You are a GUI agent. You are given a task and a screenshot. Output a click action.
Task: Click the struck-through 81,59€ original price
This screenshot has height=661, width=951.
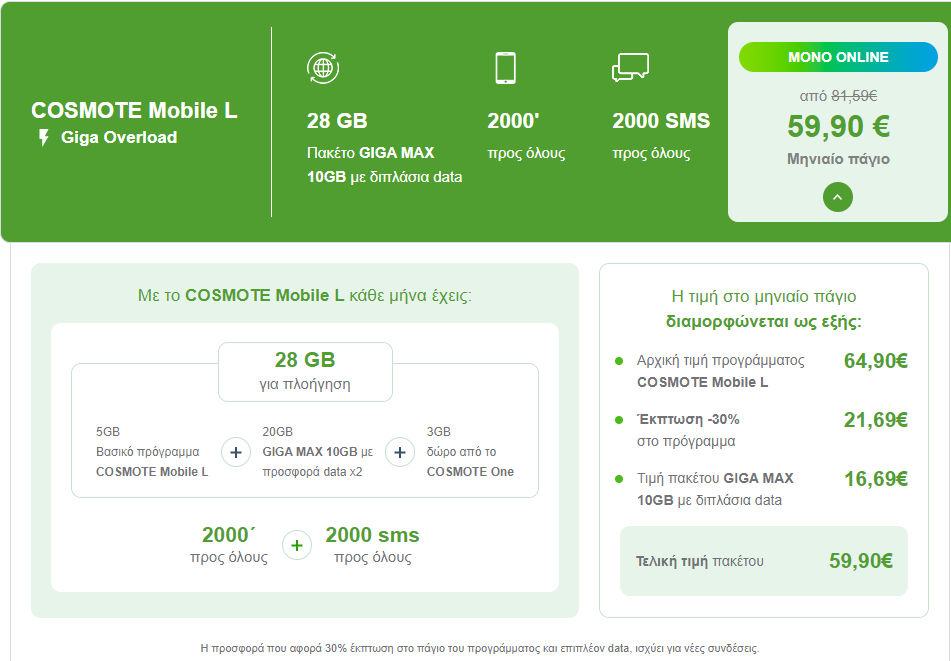click(x=854, y=96)
